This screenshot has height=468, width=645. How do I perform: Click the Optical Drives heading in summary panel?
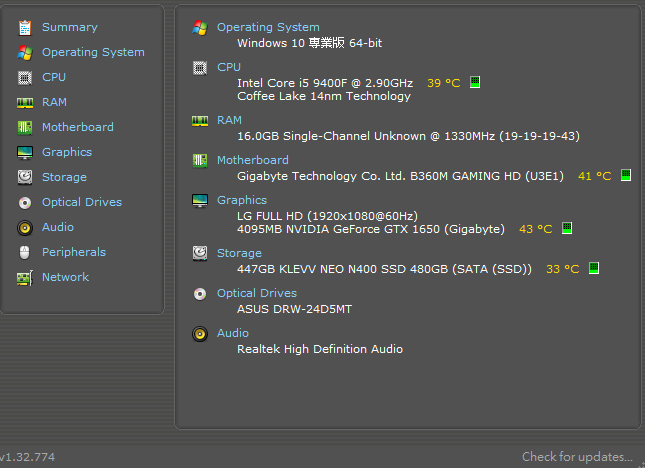coord(257,293)
